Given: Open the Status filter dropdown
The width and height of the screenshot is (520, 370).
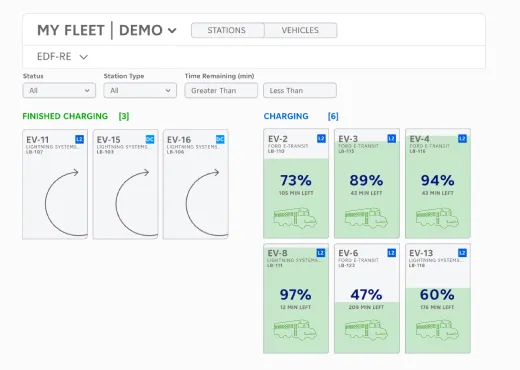Looking at the screenshot, I should 59,90.
